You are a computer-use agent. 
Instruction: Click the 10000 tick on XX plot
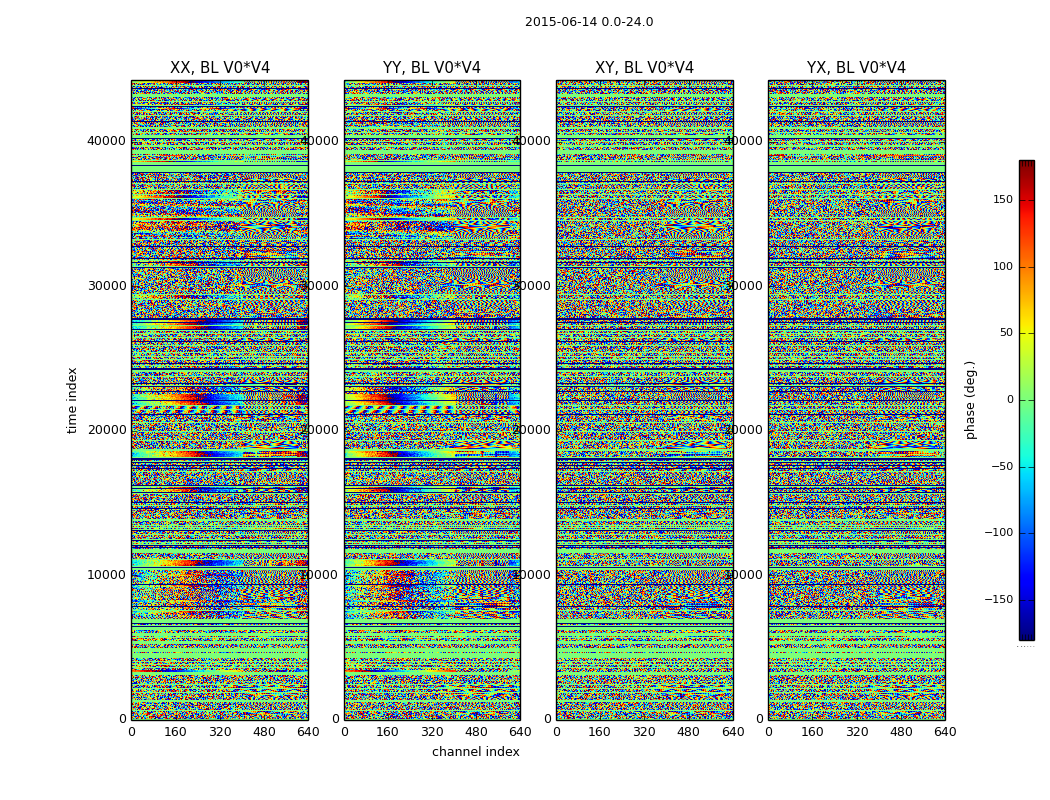(x=106, y=574)
